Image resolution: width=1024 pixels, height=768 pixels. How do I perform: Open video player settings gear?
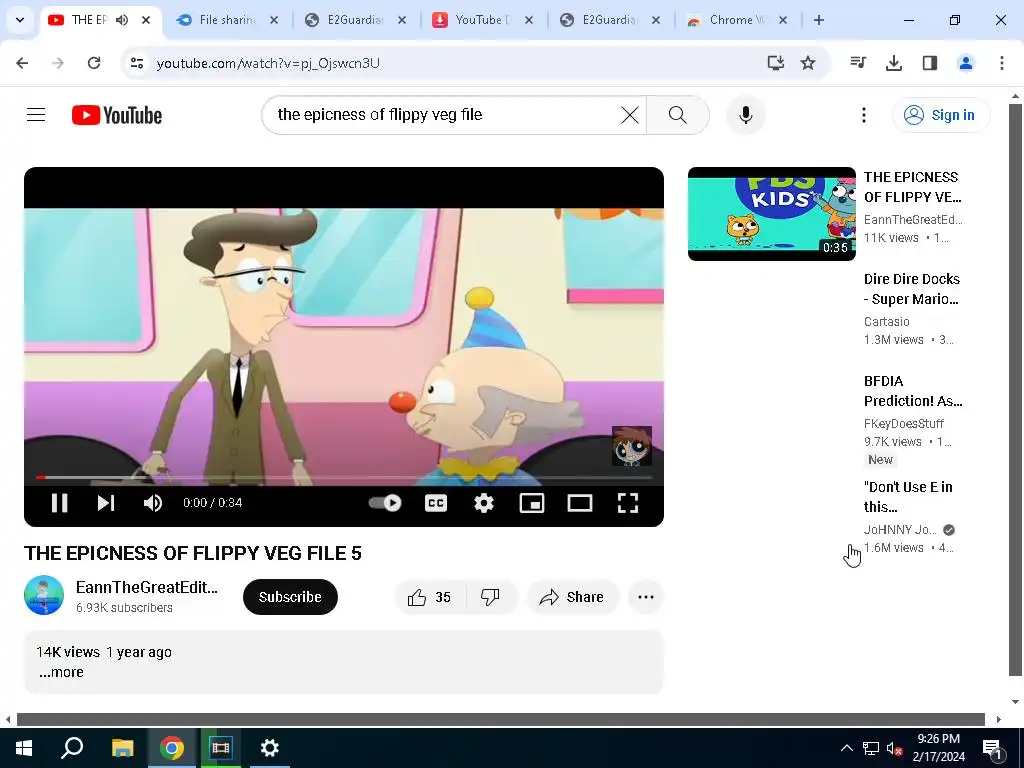[x=484, y=503]
